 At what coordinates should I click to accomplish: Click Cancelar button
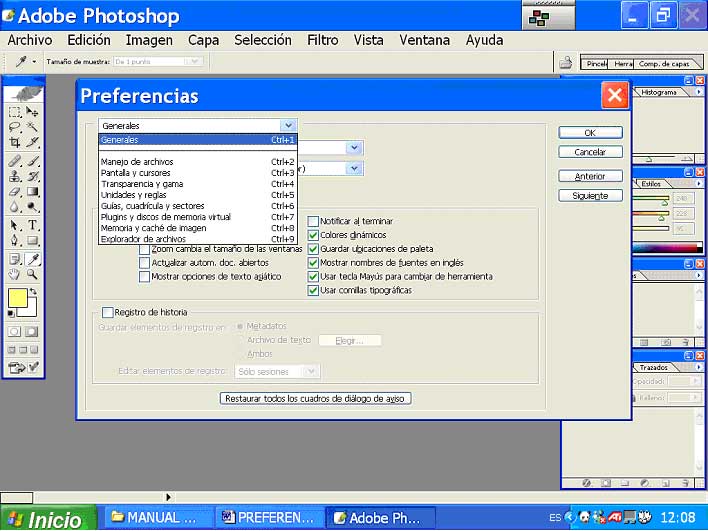click(x=590, y=152)
